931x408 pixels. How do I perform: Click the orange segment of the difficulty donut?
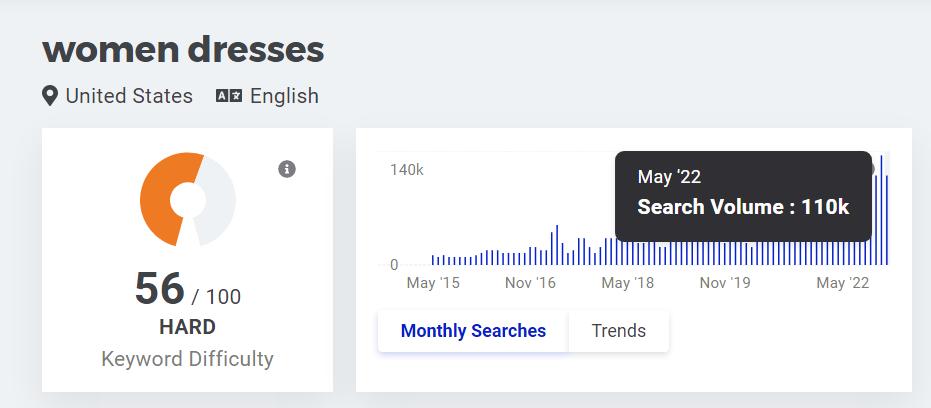(x=158, y=200)
